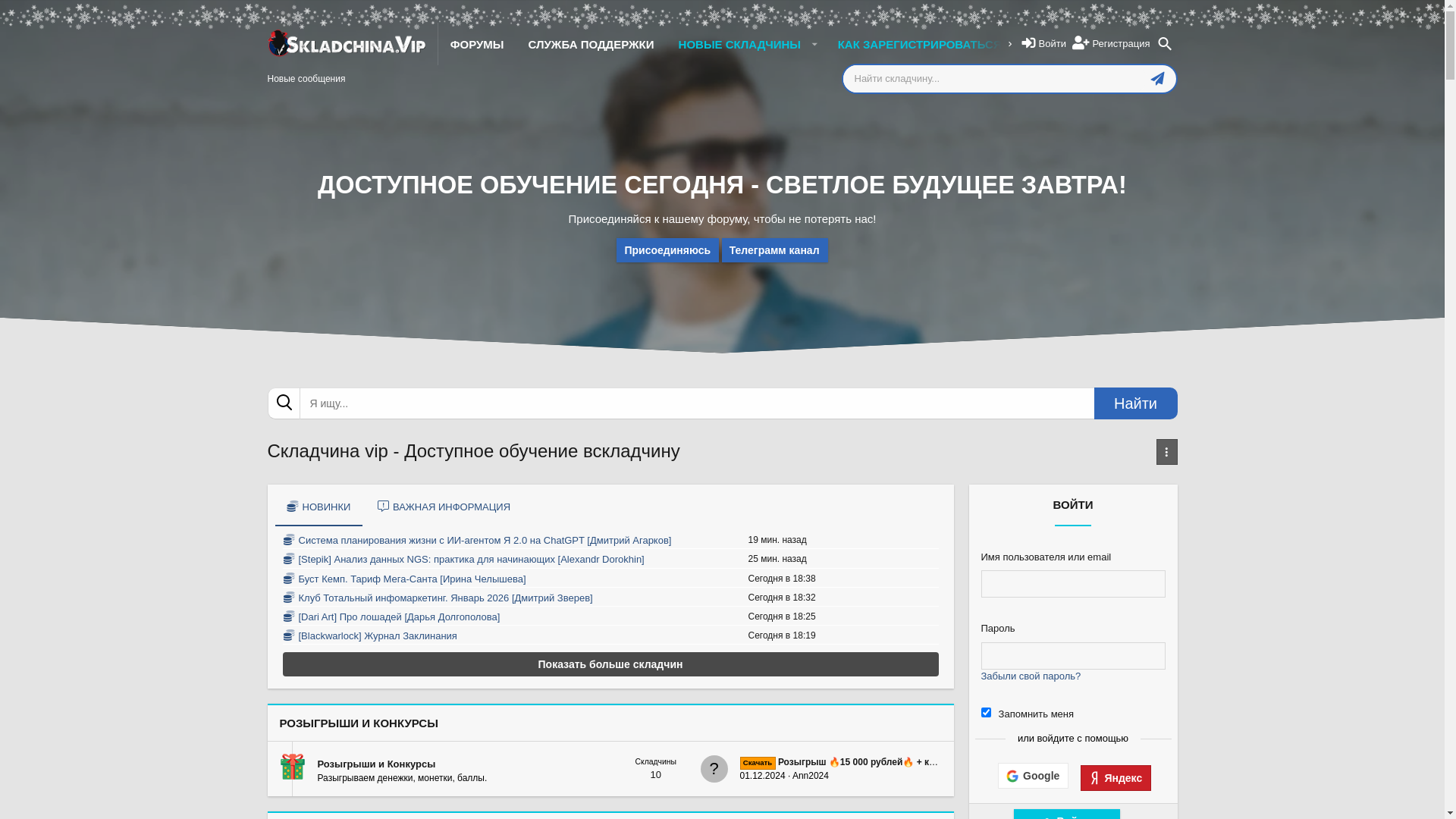The image size is (1456, 819).
Task: Open Розыгрыши и Конкурсы forum link
Action: tap(376, 764)
